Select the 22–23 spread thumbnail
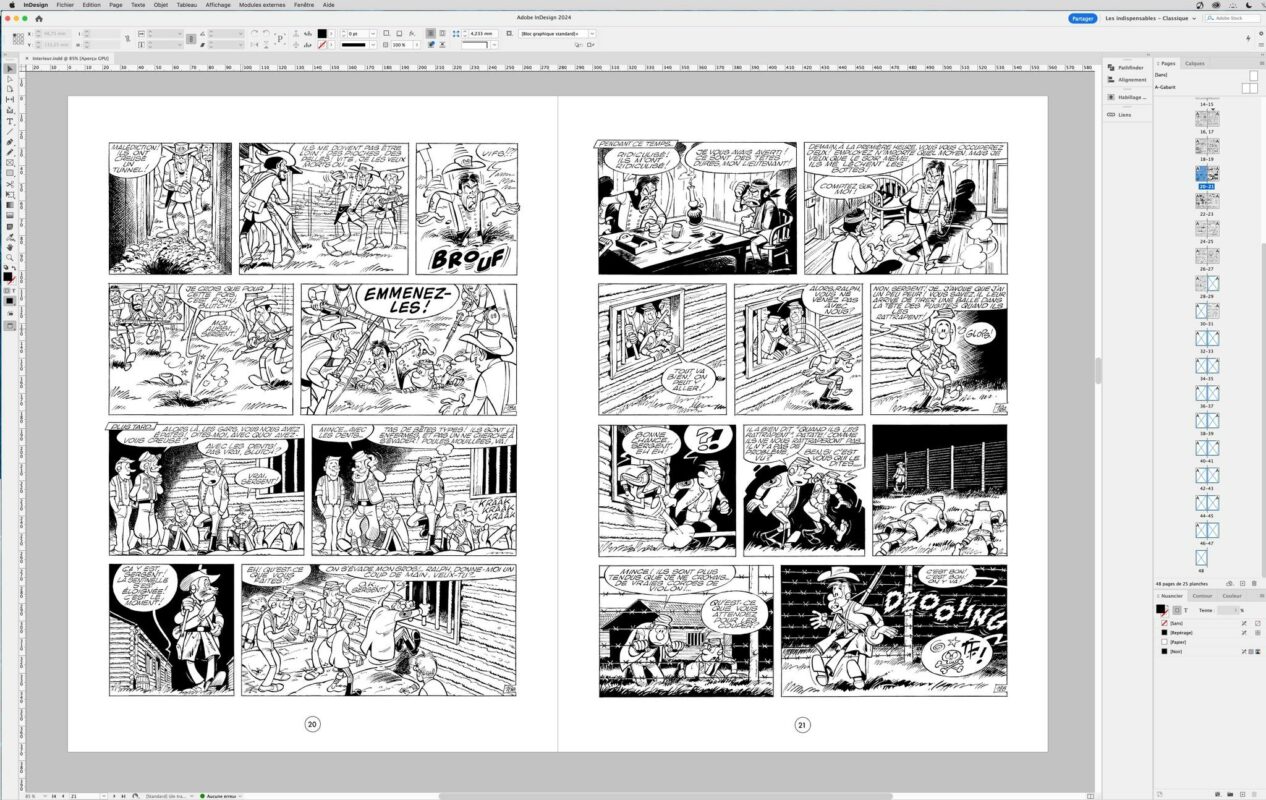This screenshot has height=800, width=1266. 1207,200
